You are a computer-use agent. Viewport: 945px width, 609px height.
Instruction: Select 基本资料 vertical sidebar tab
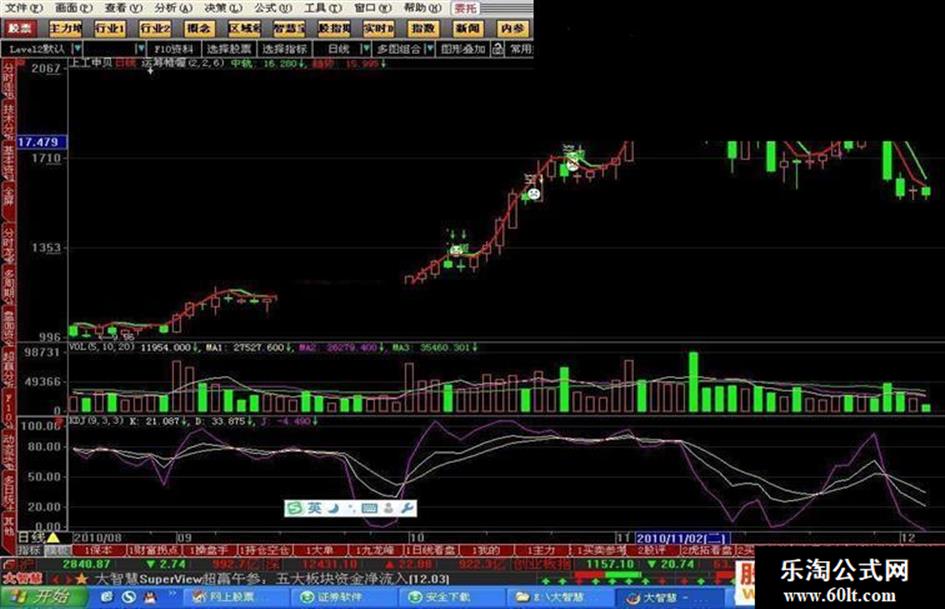(x=8, y=163)
